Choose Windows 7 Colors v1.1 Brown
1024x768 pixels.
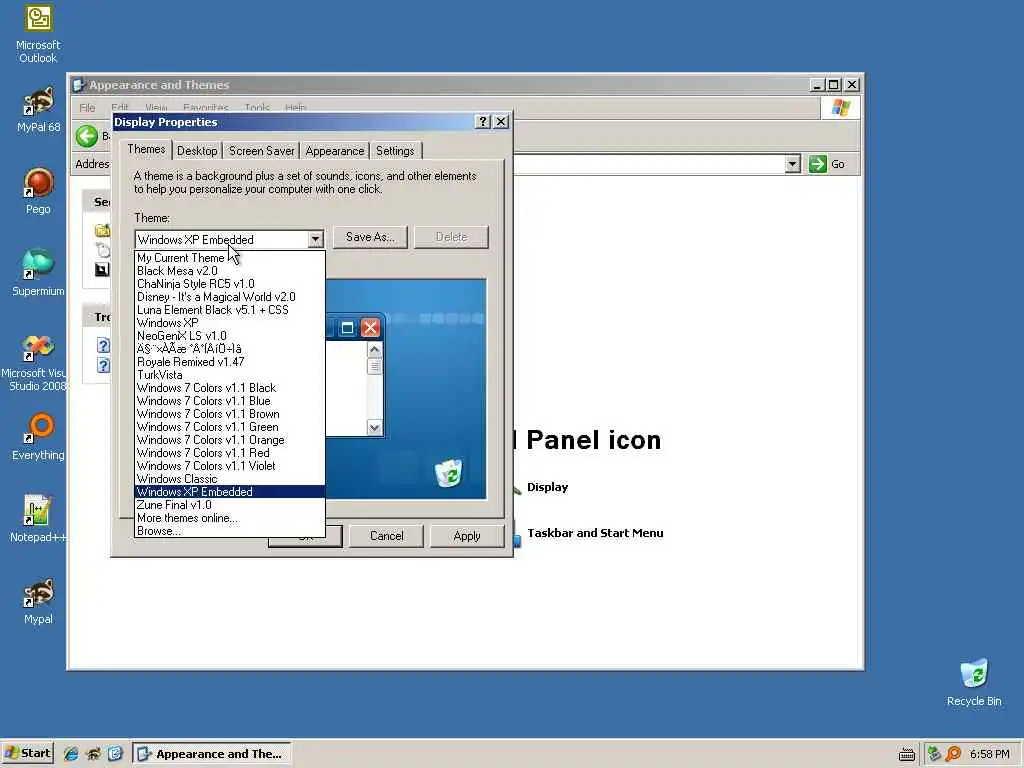click(230, 414)
